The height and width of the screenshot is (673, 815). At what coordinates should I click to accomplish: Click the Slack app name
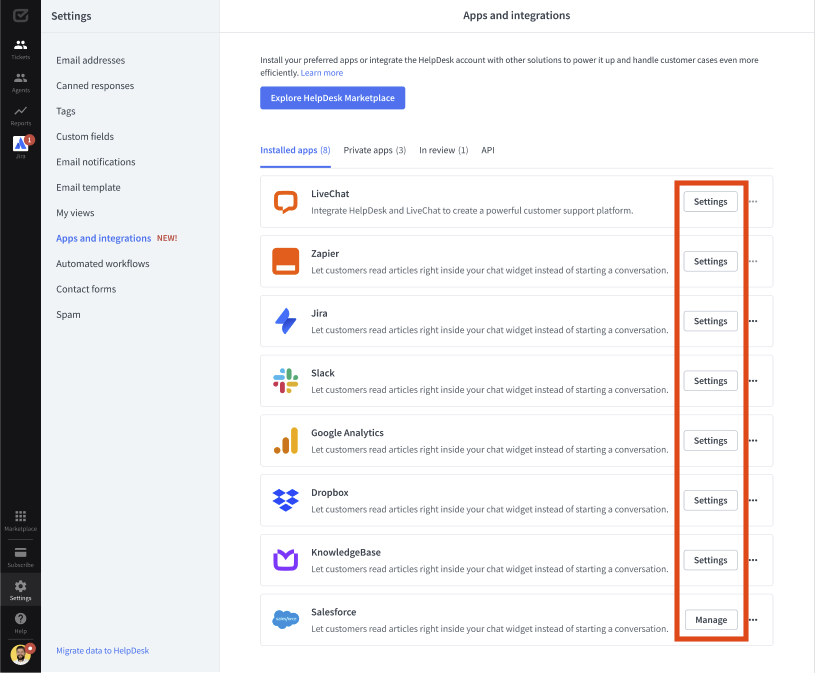point(323,373)
